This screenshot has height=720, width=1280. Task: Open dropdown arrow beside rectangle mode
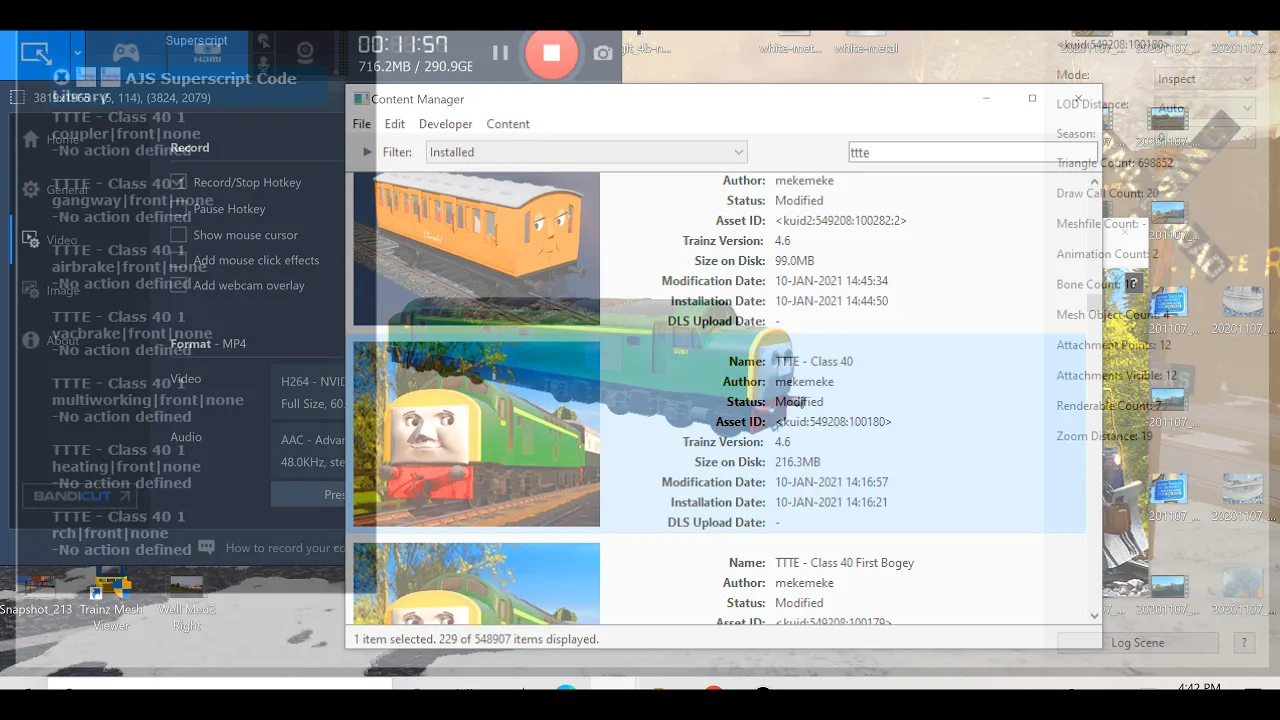[77, 54]
